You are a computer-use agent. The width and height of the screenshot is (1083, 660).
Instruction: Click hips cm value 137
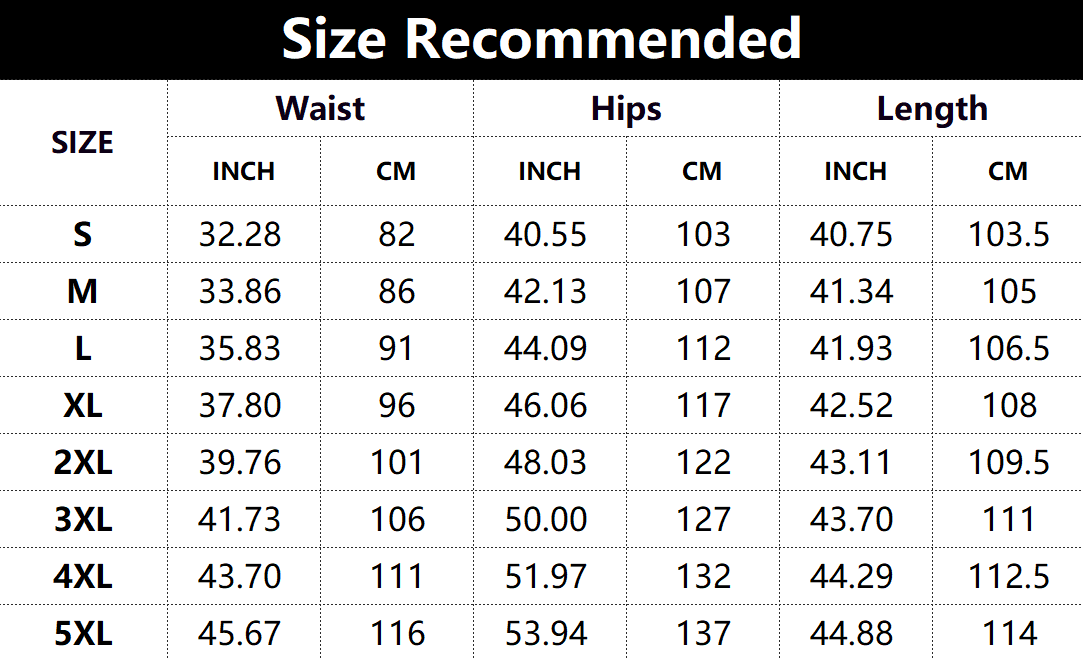tap(703, 633)
